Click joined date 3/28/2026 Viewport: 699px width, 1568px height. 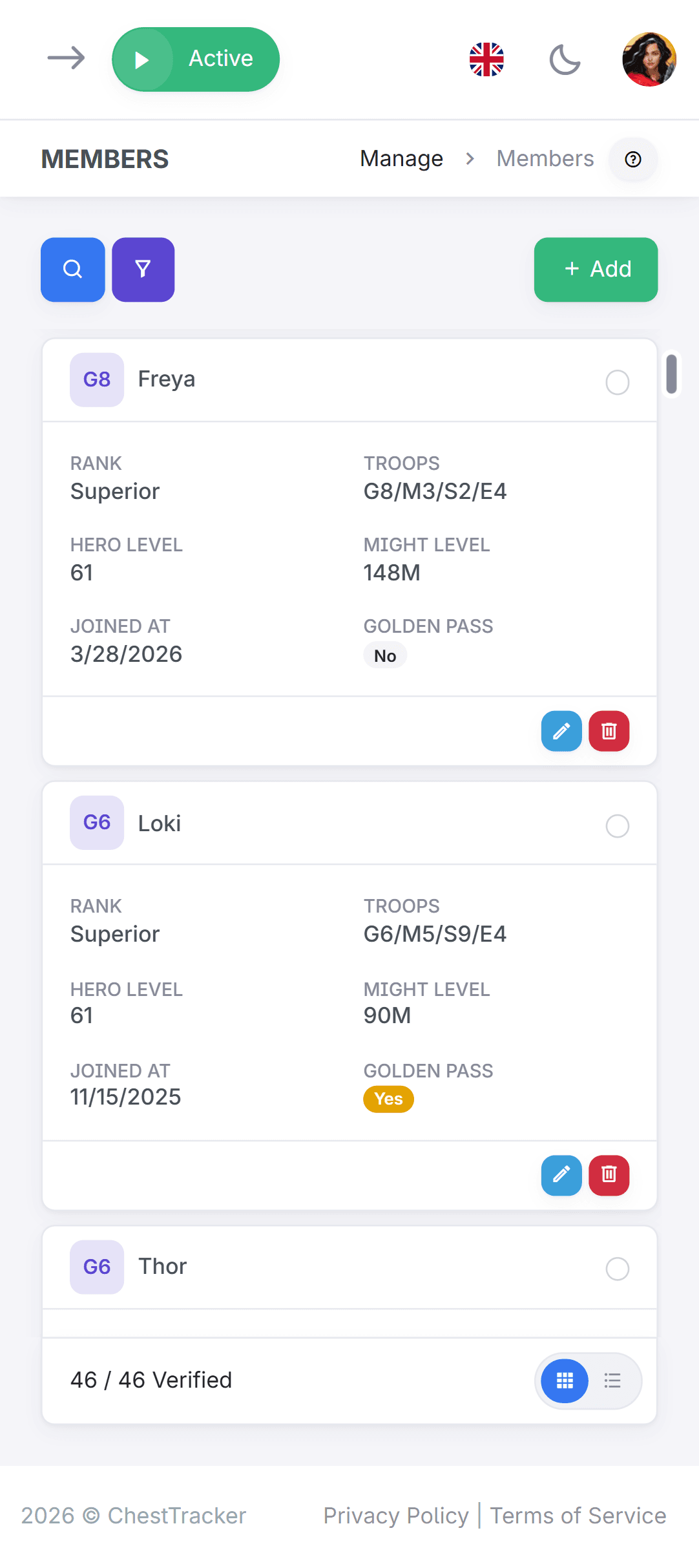coord(126,654)
